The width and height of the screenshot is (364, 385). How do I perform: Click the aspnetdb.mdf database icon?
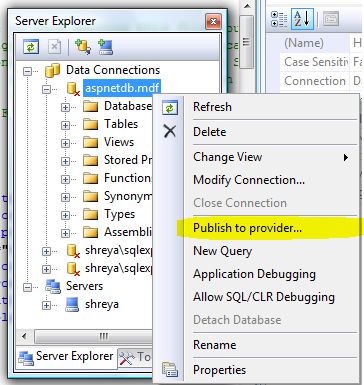click(73, 89)
